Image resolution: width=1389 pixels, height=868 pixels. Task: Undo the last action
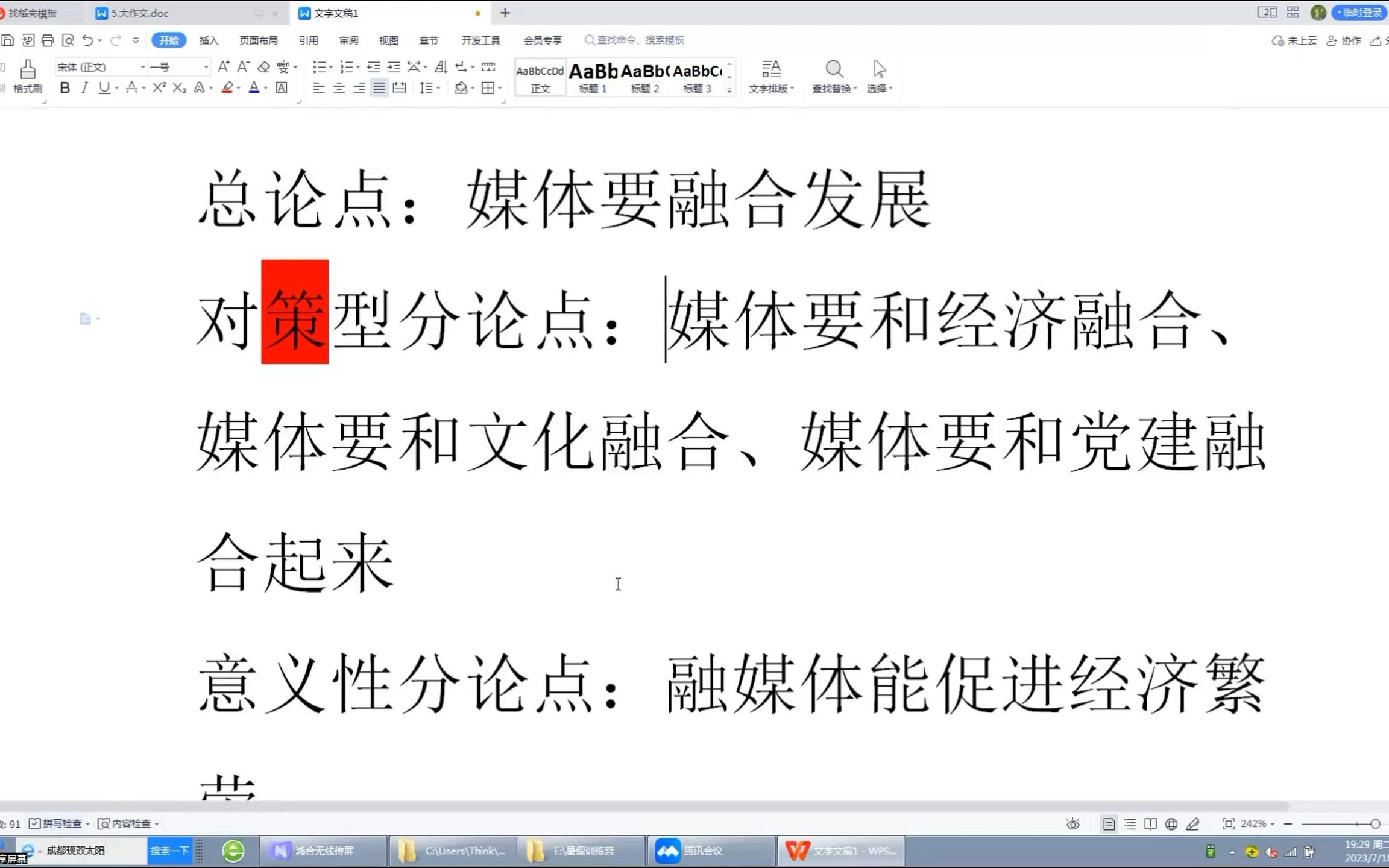tap(88, 40)
